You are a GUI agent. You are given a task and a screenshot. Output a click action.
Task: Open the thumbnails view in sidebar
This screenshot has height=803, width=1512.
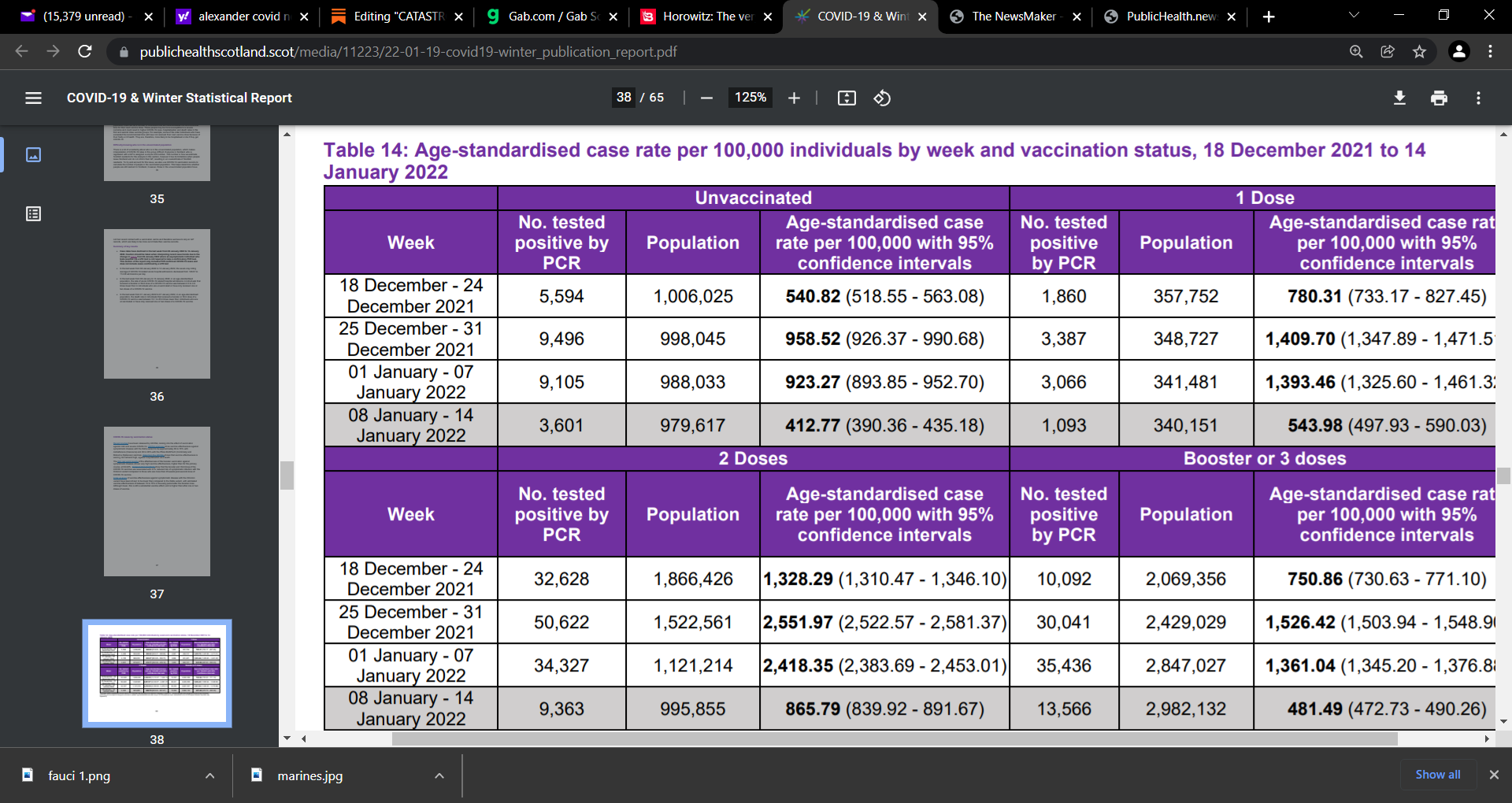point(33,155)
